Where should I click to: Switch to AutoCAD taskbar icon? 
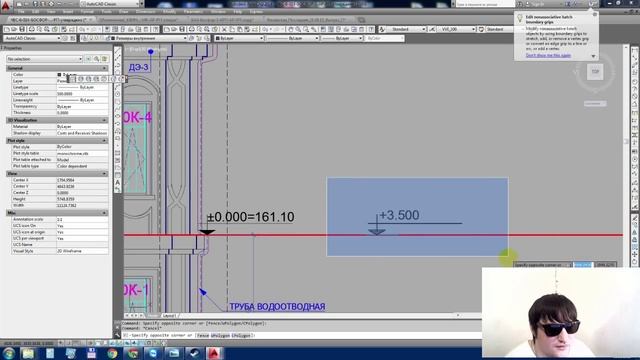point(214,353)
